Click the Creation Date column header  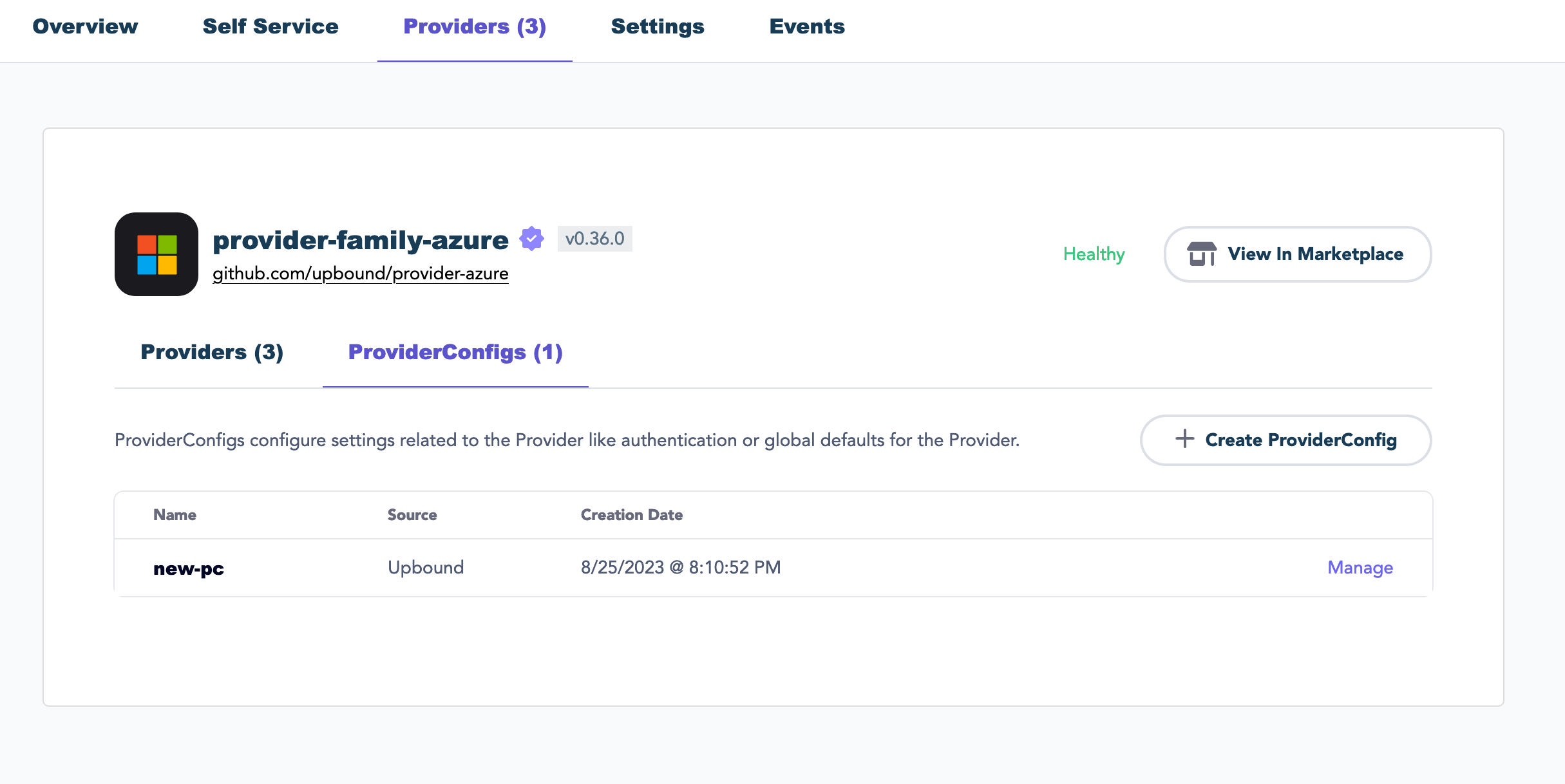(x=631, y=515)
